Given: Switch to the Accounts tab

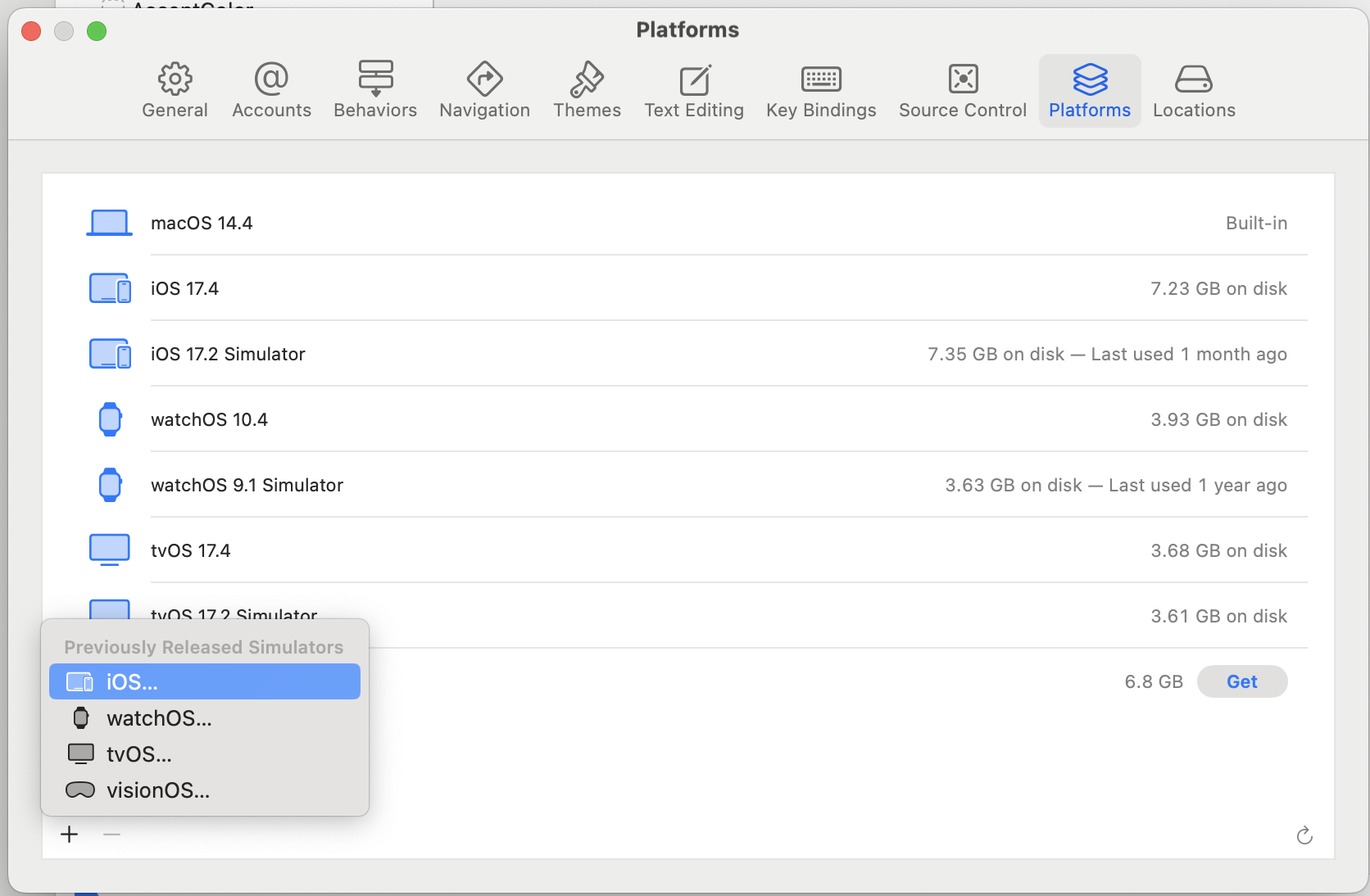Looking at the screenshot, I should (x=271, y=91).
